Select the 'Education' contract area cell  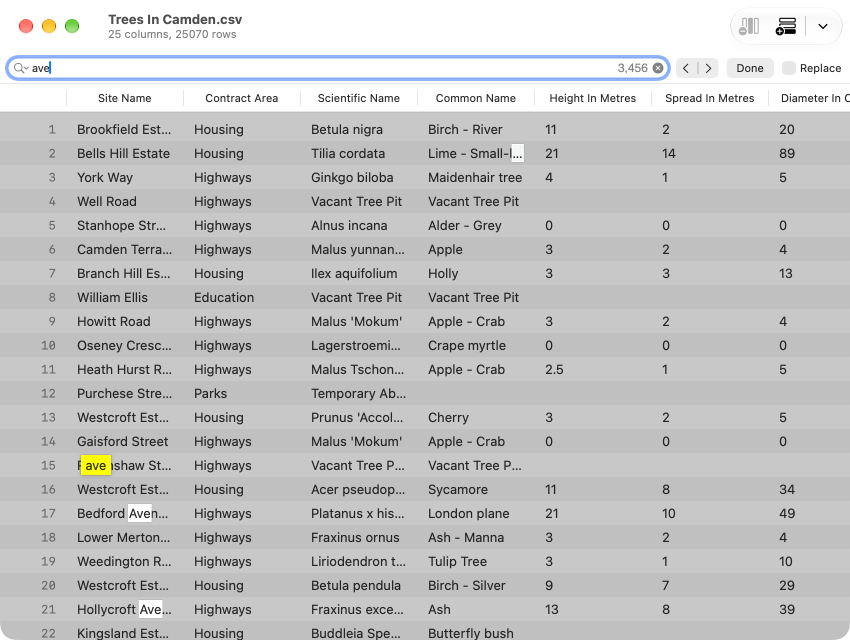click(x=224, y=298)
